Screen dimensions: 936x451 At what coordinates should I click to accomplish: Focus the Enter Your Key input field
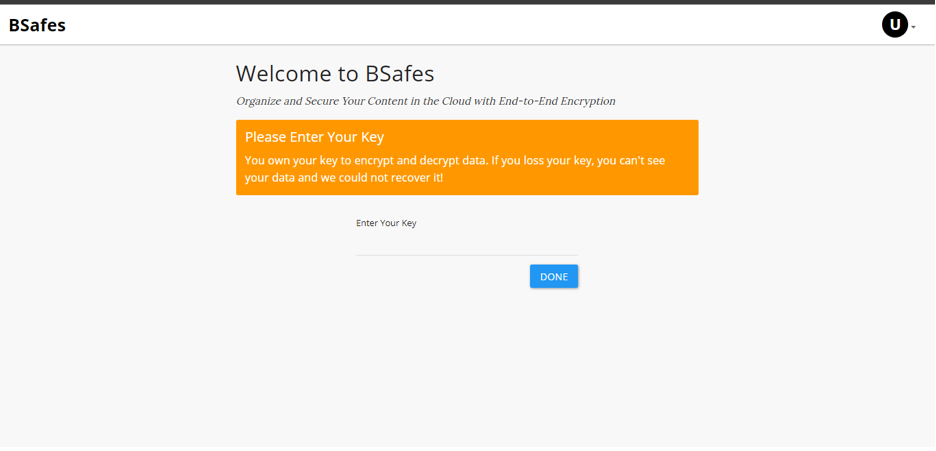pyautogui.click(x=467, y=245)
